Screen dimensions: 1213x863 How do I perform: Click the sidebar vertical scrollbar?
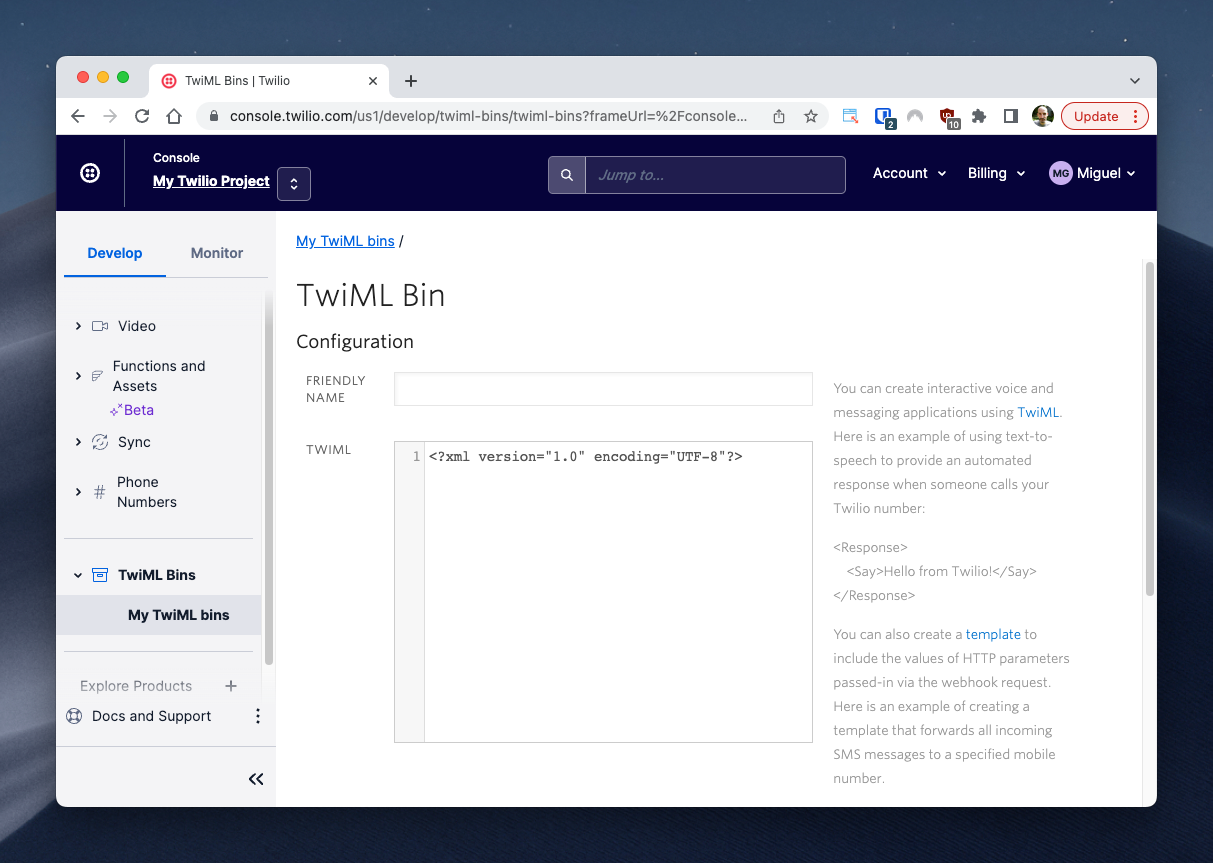click(x=268, y=480)
